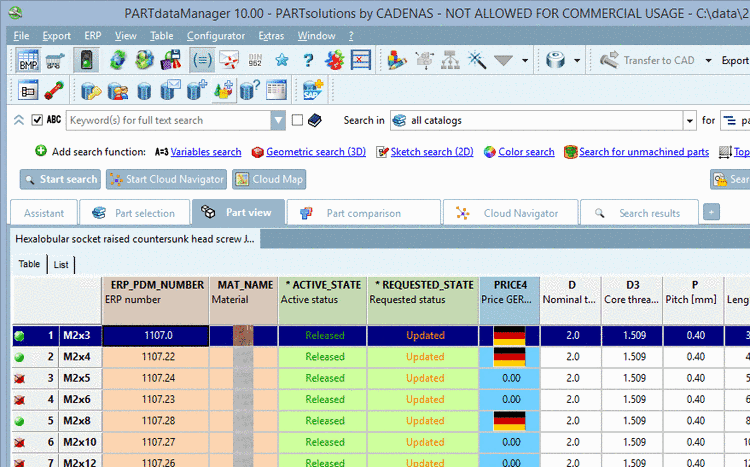Click the magic wand icon

[476, 60]
